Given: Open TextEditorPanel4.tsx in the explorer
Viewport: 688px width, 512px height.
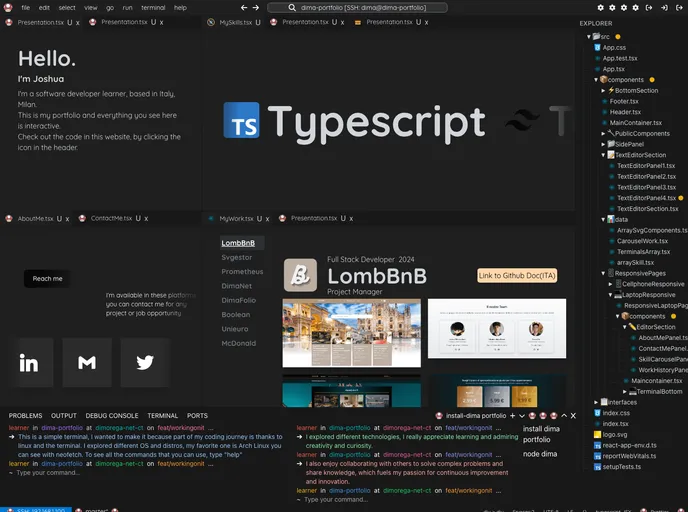Looking at the screenshot, I should pyautogui.click(x=646, y=198).
